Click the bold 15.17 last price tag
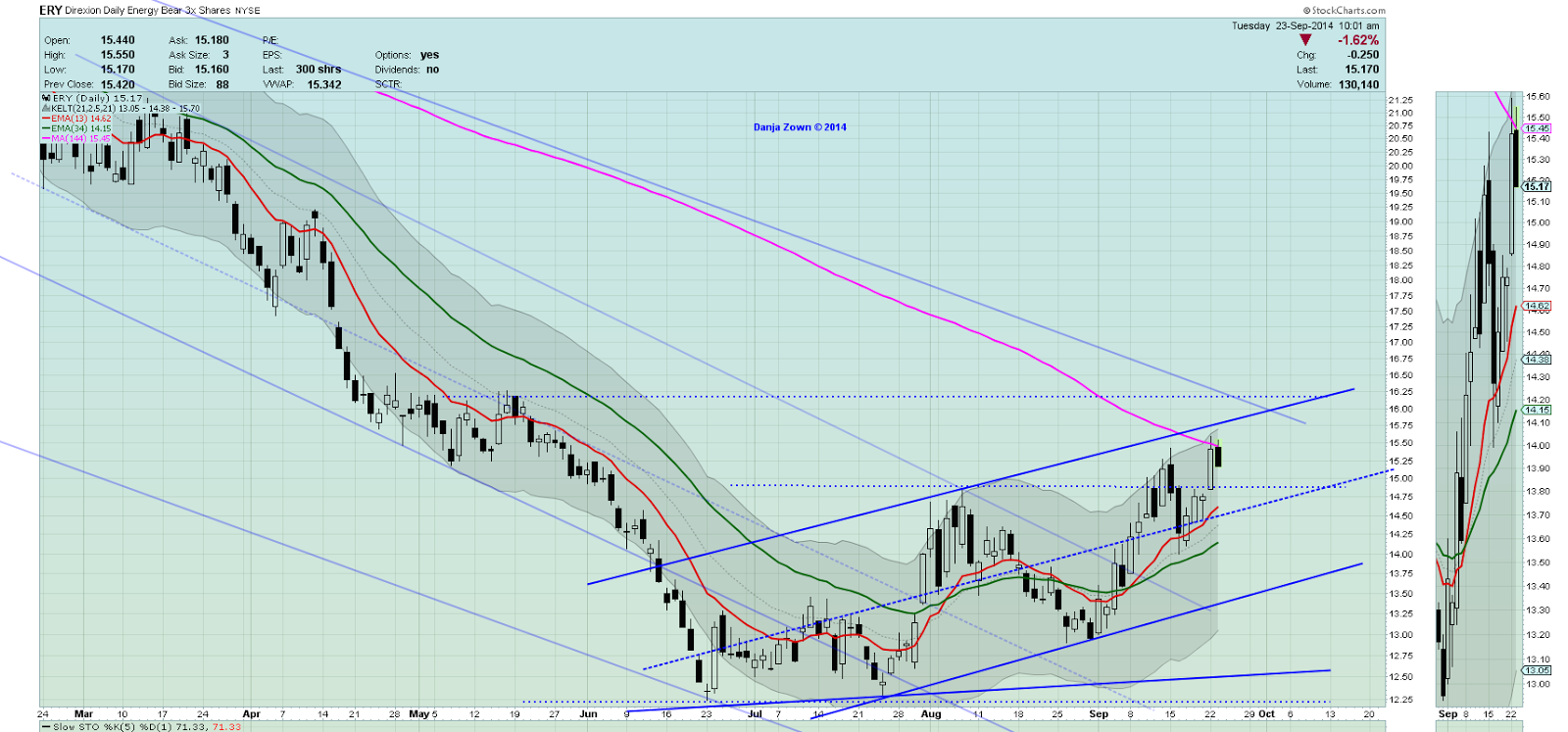The height and width of the screenshot is (732, 1568). [x=1537, y=186]
